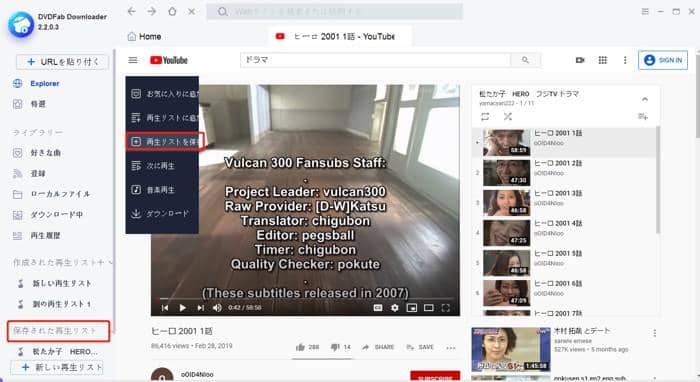Viewport: 700px width, 382px height.
Task: Toggle playlist shuffle button
Action: pyautogui.click(x=508, y=116)
